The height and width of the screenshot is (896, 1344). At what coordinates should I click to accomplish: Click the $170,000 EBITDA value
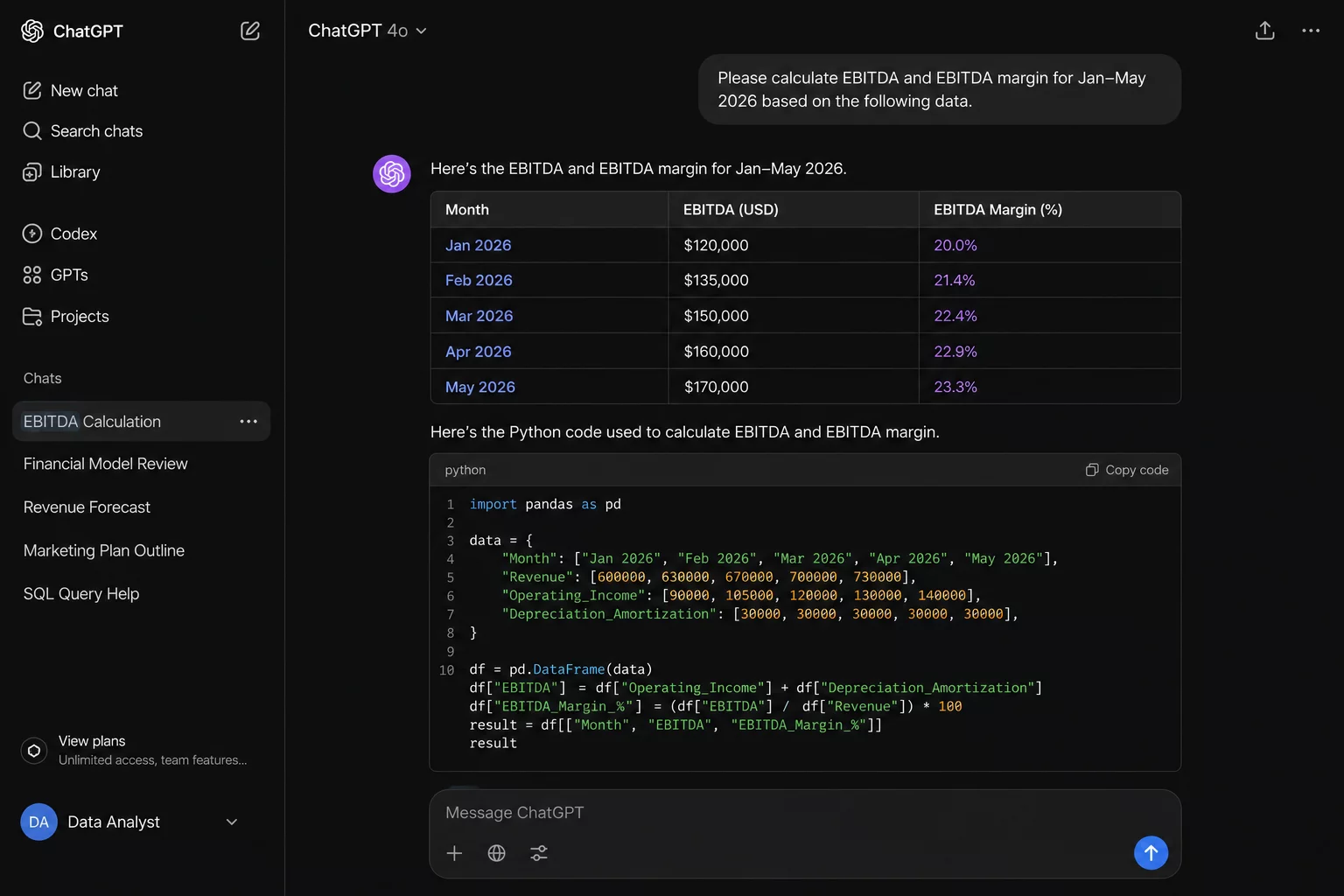click(716, 387)
